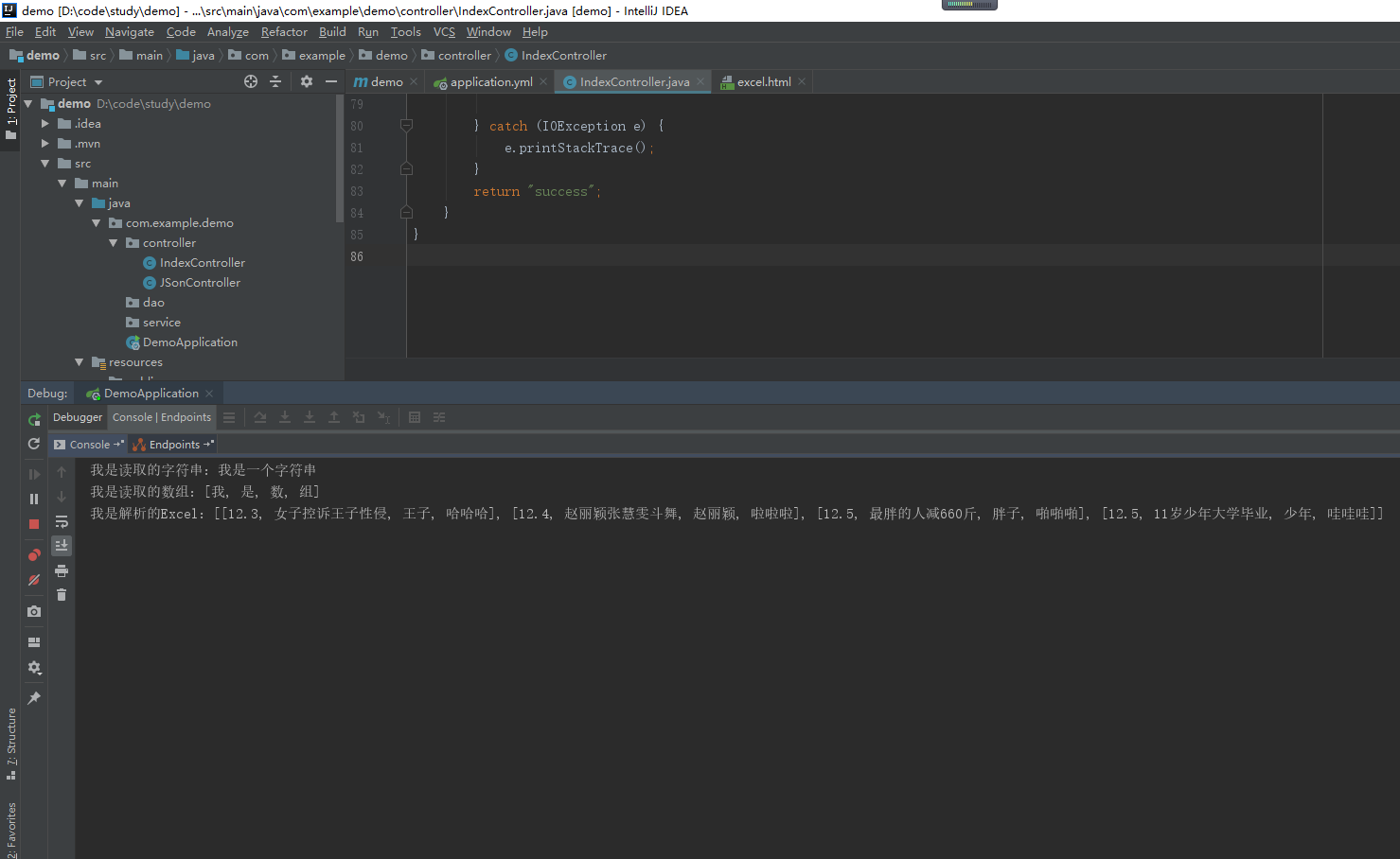
Task: Clear the debug console with trash icon
Action: tap(62, 596)
